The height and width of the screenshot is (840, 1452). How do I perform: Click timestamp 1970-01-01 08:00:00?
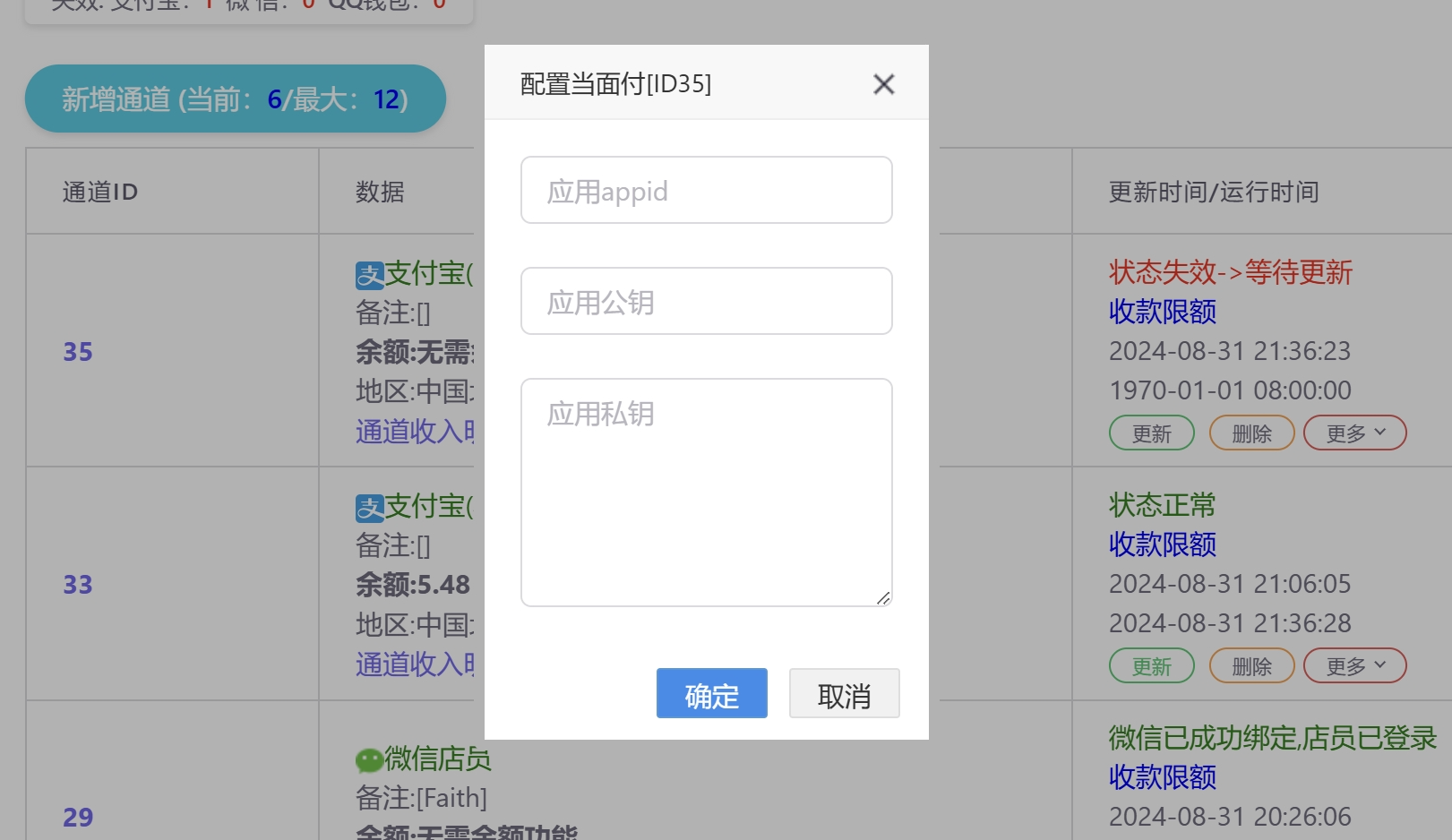(x=1230, y=390)
